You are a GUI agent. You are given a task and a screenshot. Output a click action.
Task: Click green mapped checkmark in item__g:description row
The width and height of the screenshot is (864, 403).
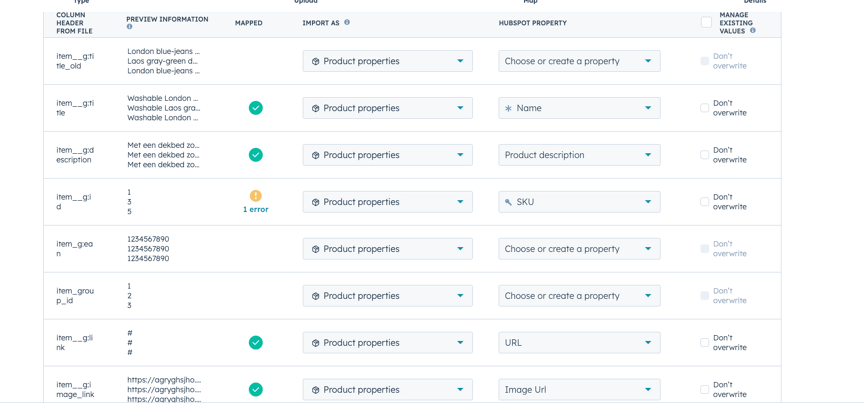255,155
